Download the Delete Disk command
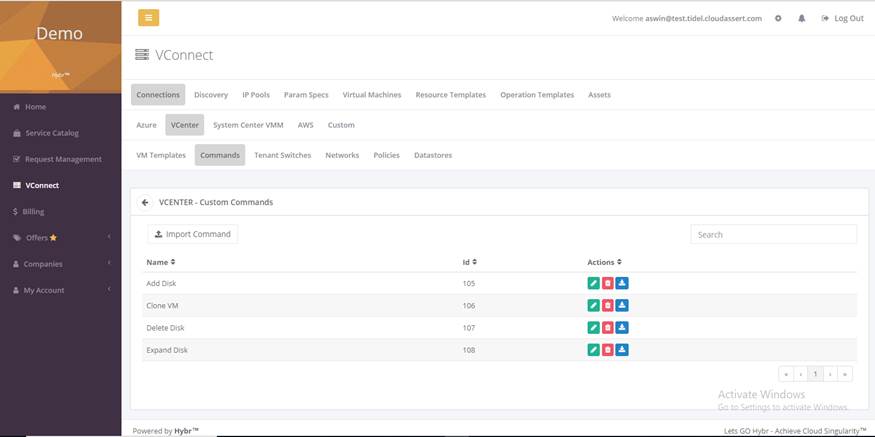 tap(622, 328)
